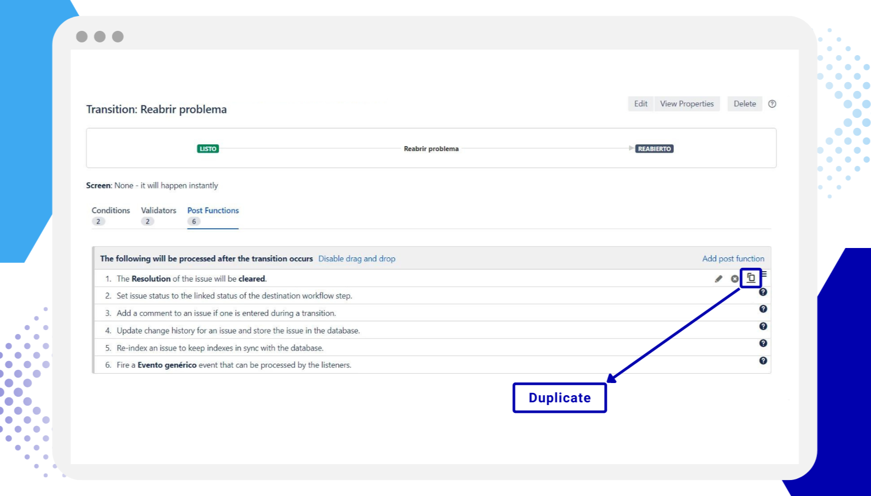Click the help icon next to the Delete button
This screenshot has width=871, height=496.
click(x=772, y=104)
